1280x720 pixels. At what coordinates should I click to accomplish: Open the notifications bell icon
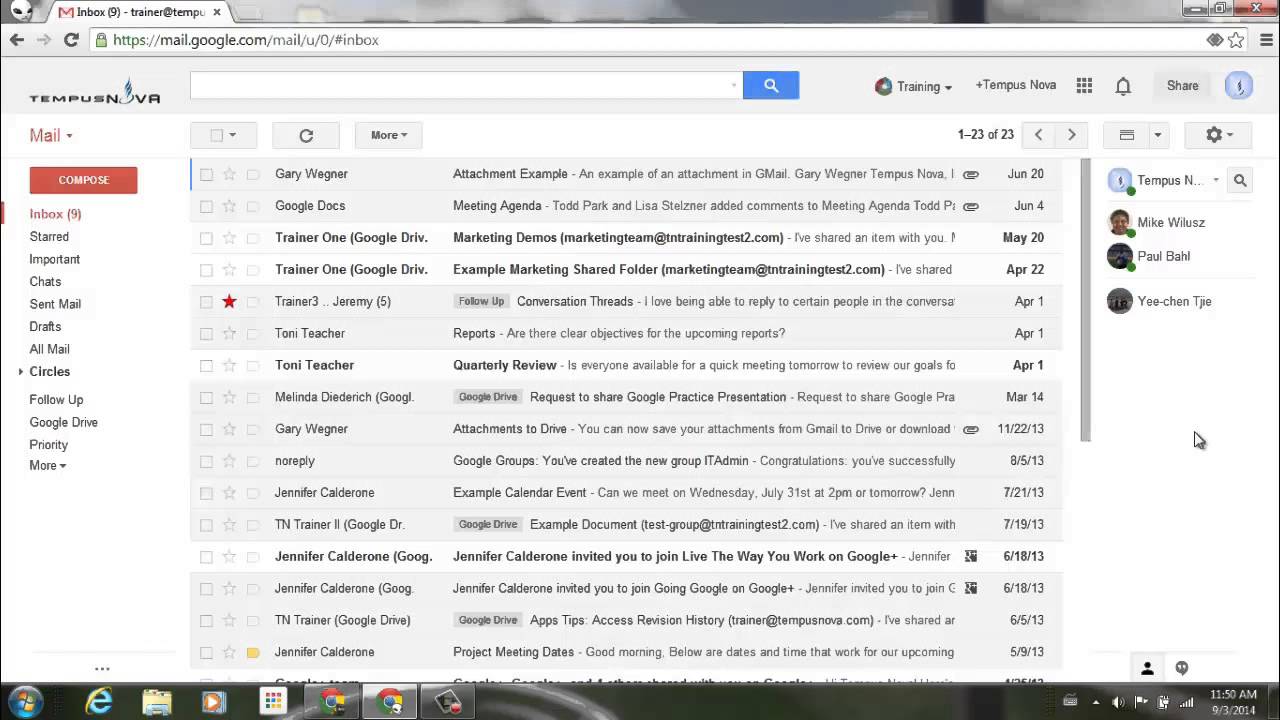coord(1123,86)
